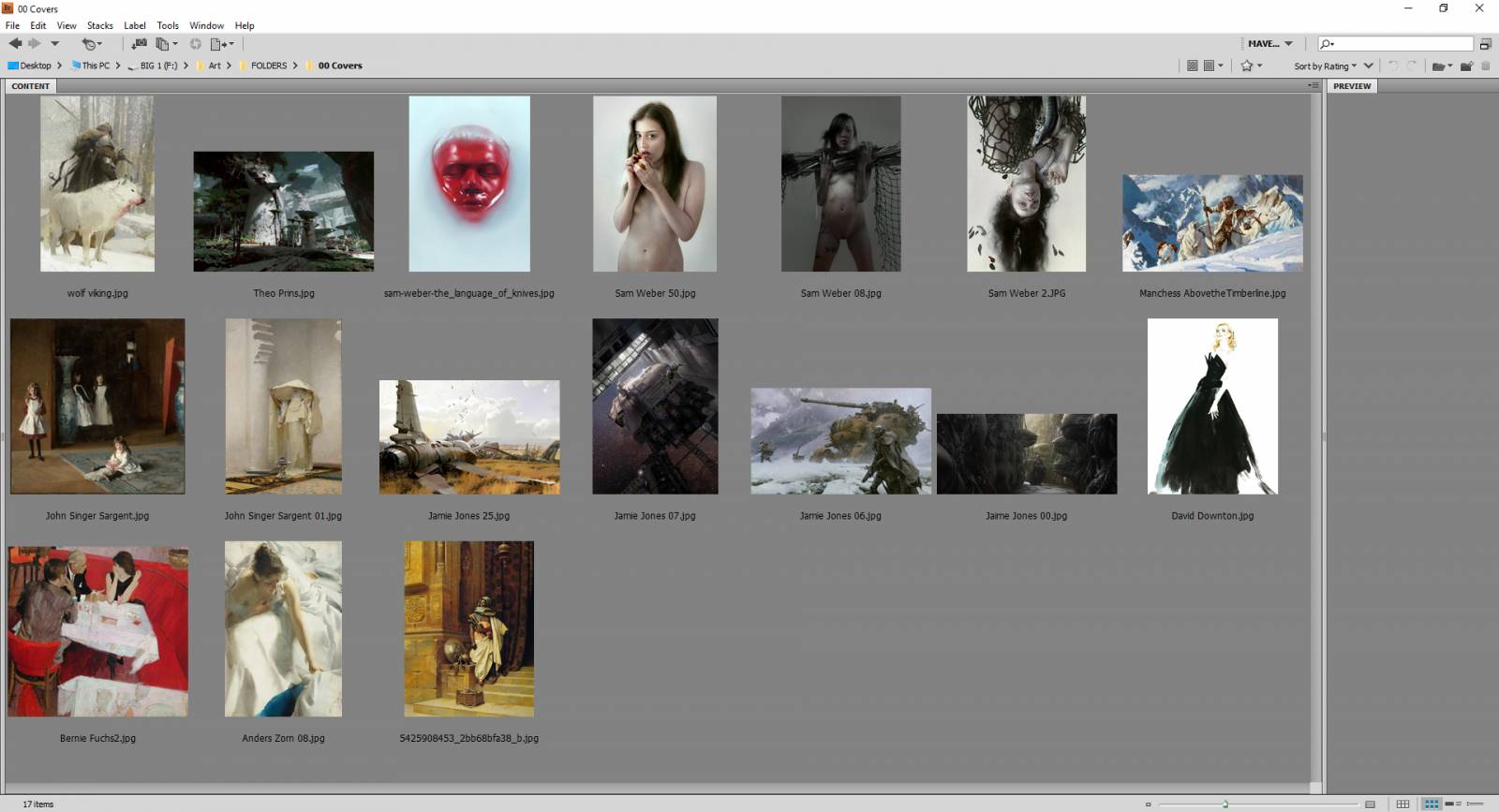This screenshot has width=1499, height=812.
Task: Select the CONTENT panel tab
Action: 31,86
